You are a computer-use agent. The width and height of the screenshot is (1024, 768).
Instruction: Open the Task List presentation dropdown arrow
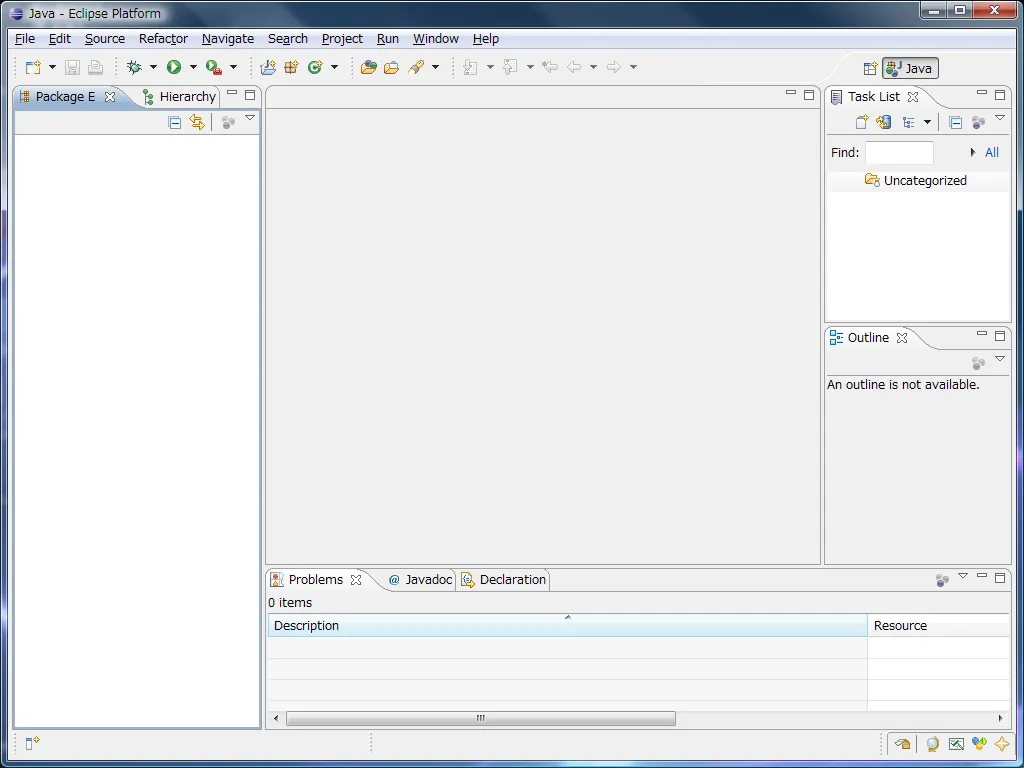[x=927, y=122]
